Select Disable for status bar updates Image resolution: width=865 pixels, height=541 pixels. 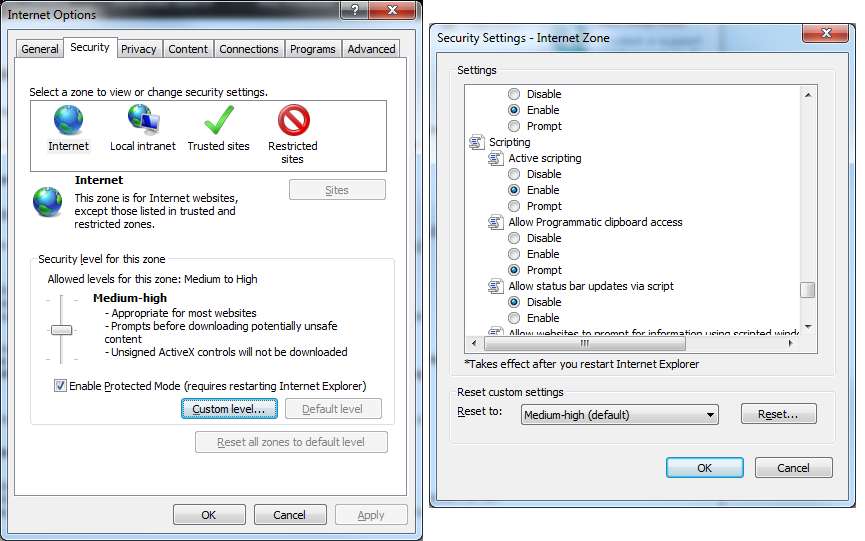(x=514, y=302)
